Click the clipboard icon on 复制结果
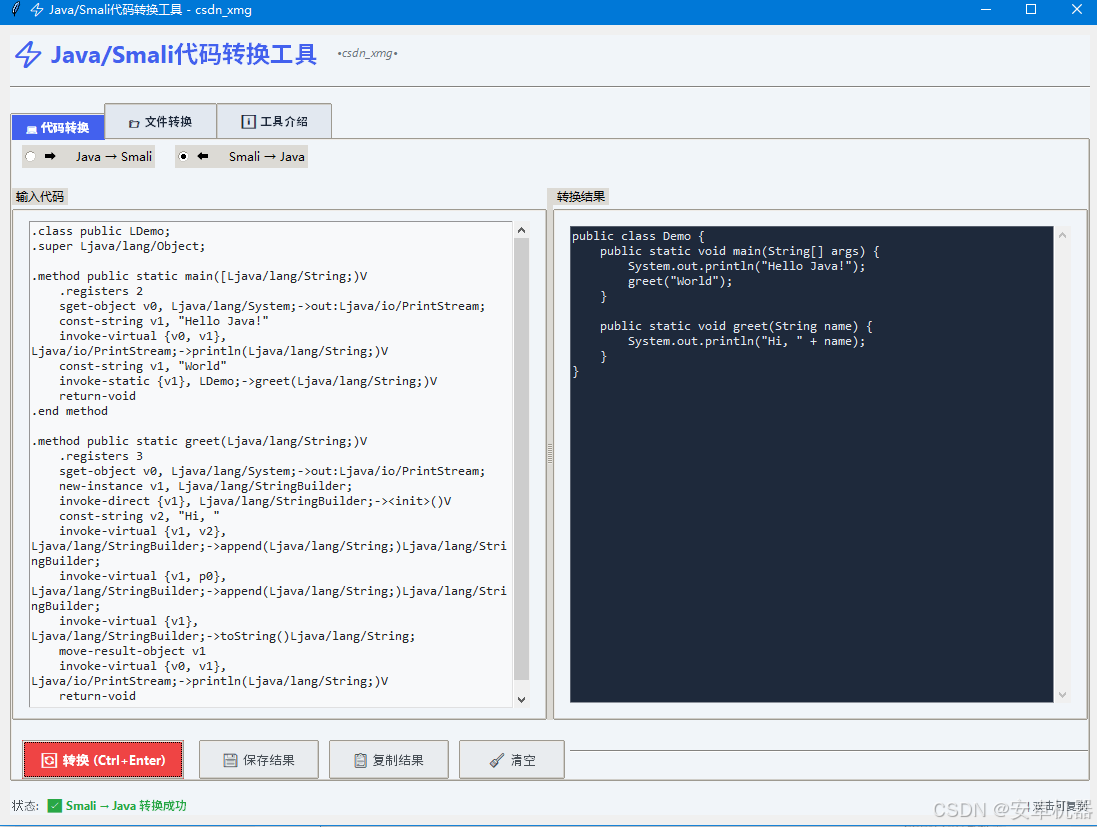 tap(360, 761)
